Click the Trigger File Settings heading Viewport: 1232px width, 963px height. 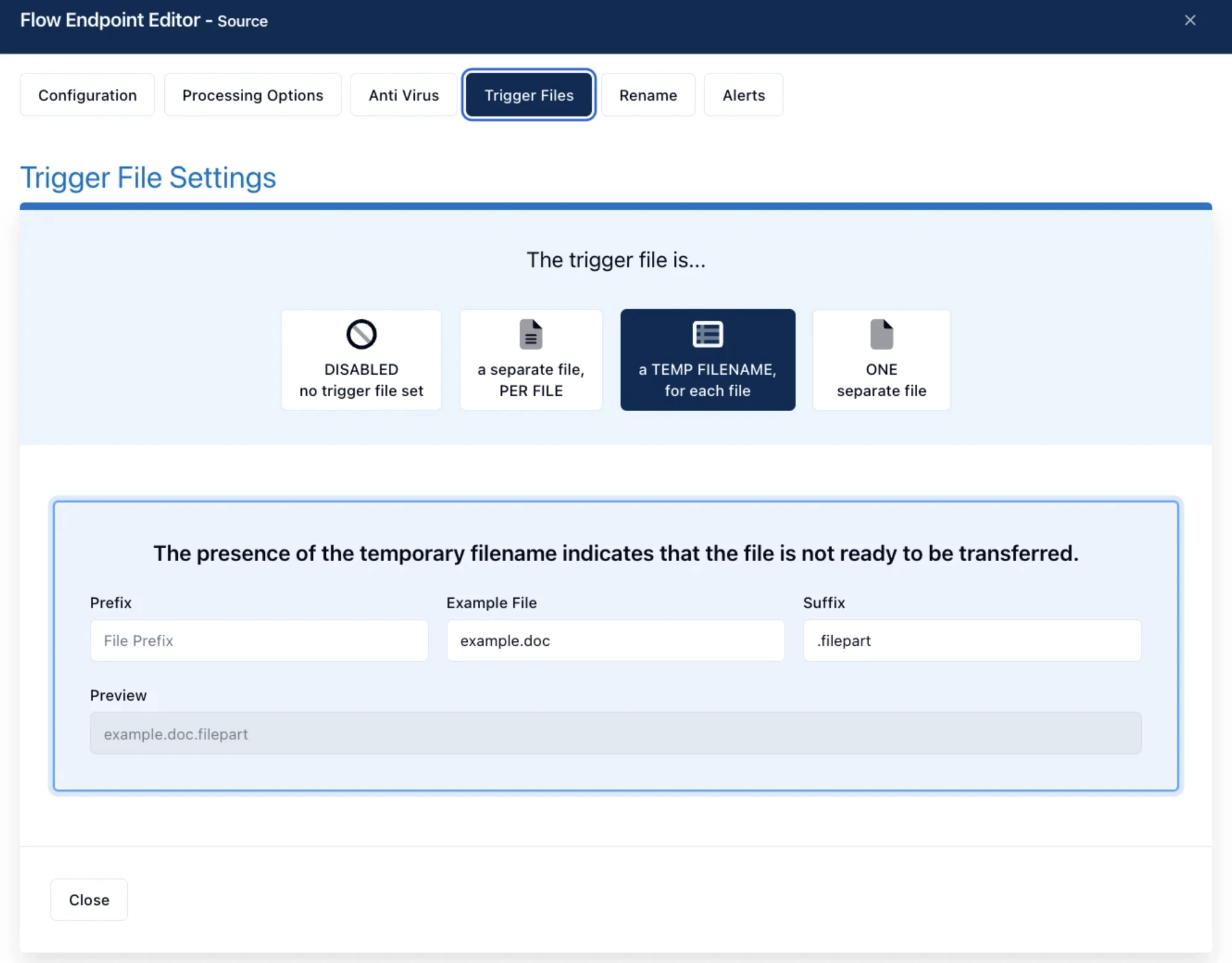(148, 178)
